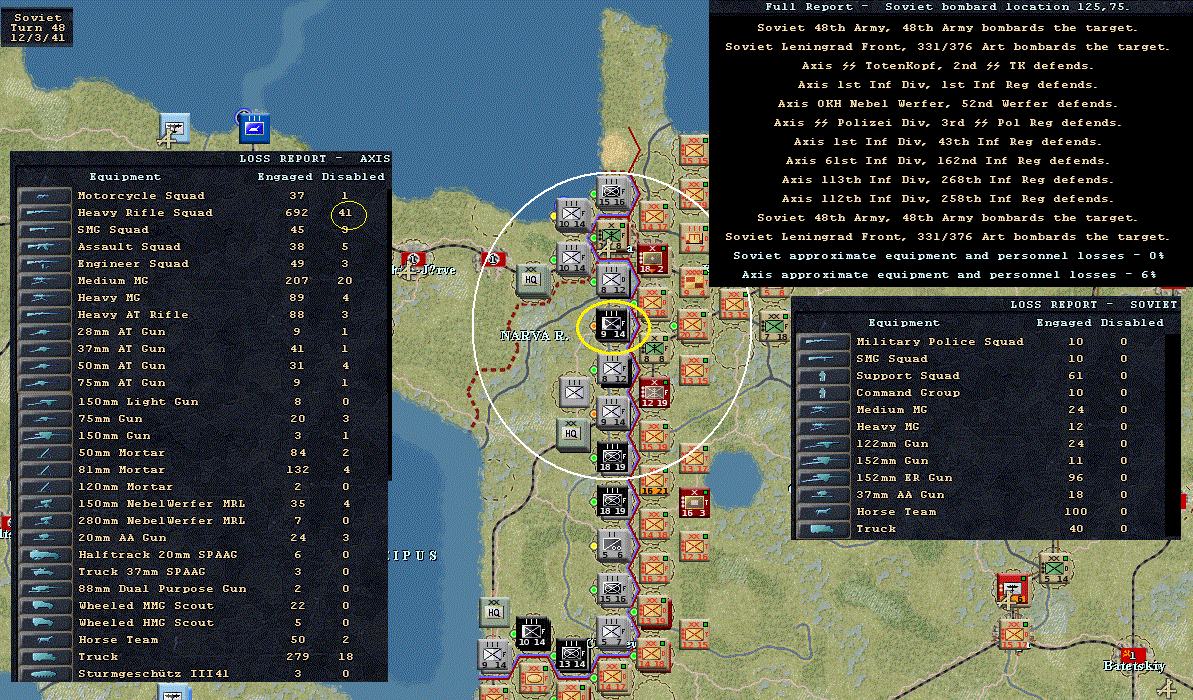Click the LOSS REPORT - SOVIET title

coord(1093,304)
